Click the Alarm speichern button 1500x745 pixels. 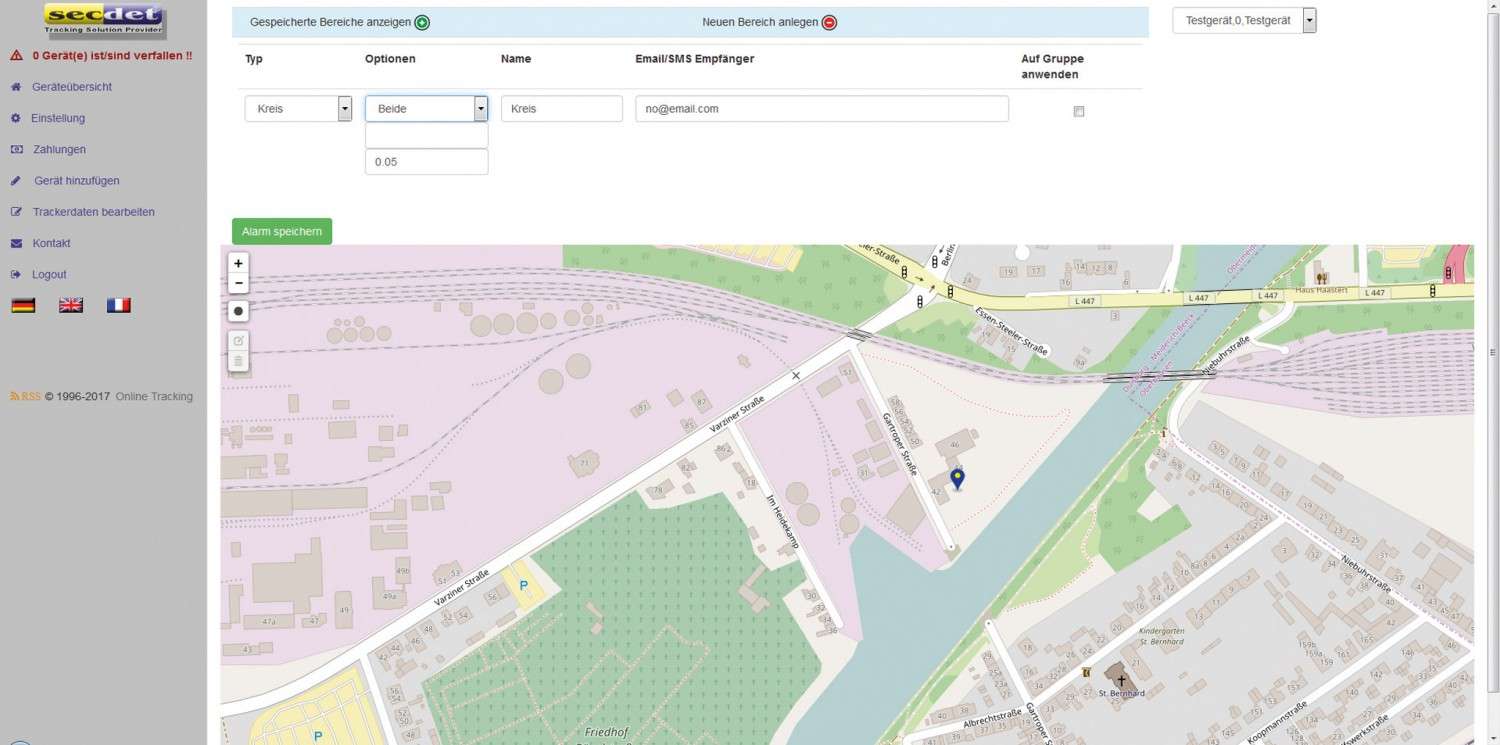(282, 231)
